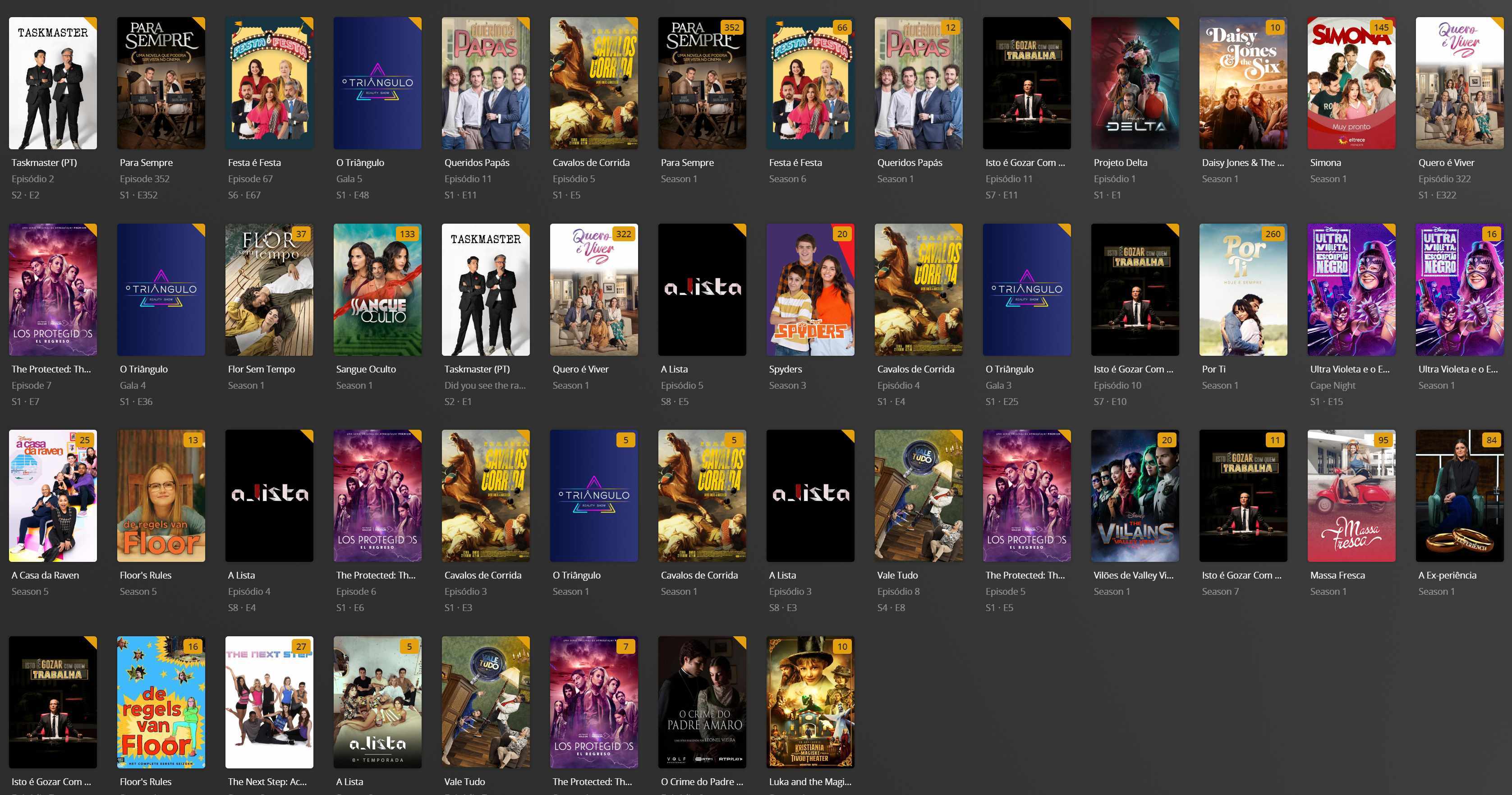Click the 'S6 · E67' text under Festa é Festa

244,195
